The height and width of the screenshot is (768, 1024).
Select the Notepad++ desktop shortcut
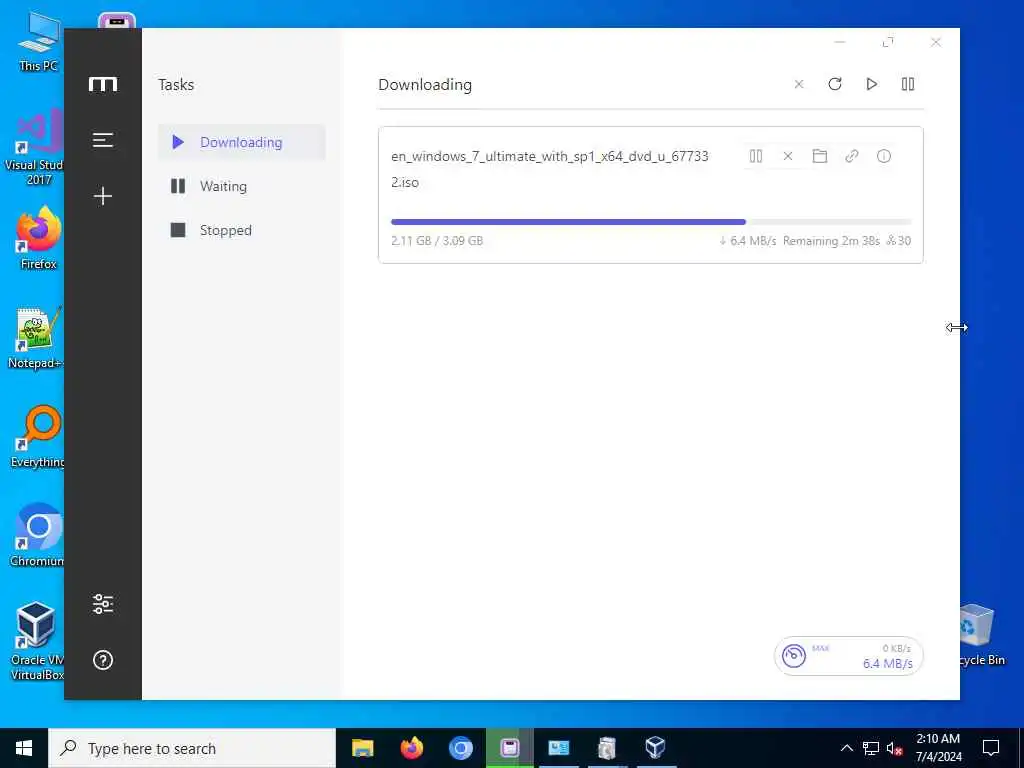point(36,338)
